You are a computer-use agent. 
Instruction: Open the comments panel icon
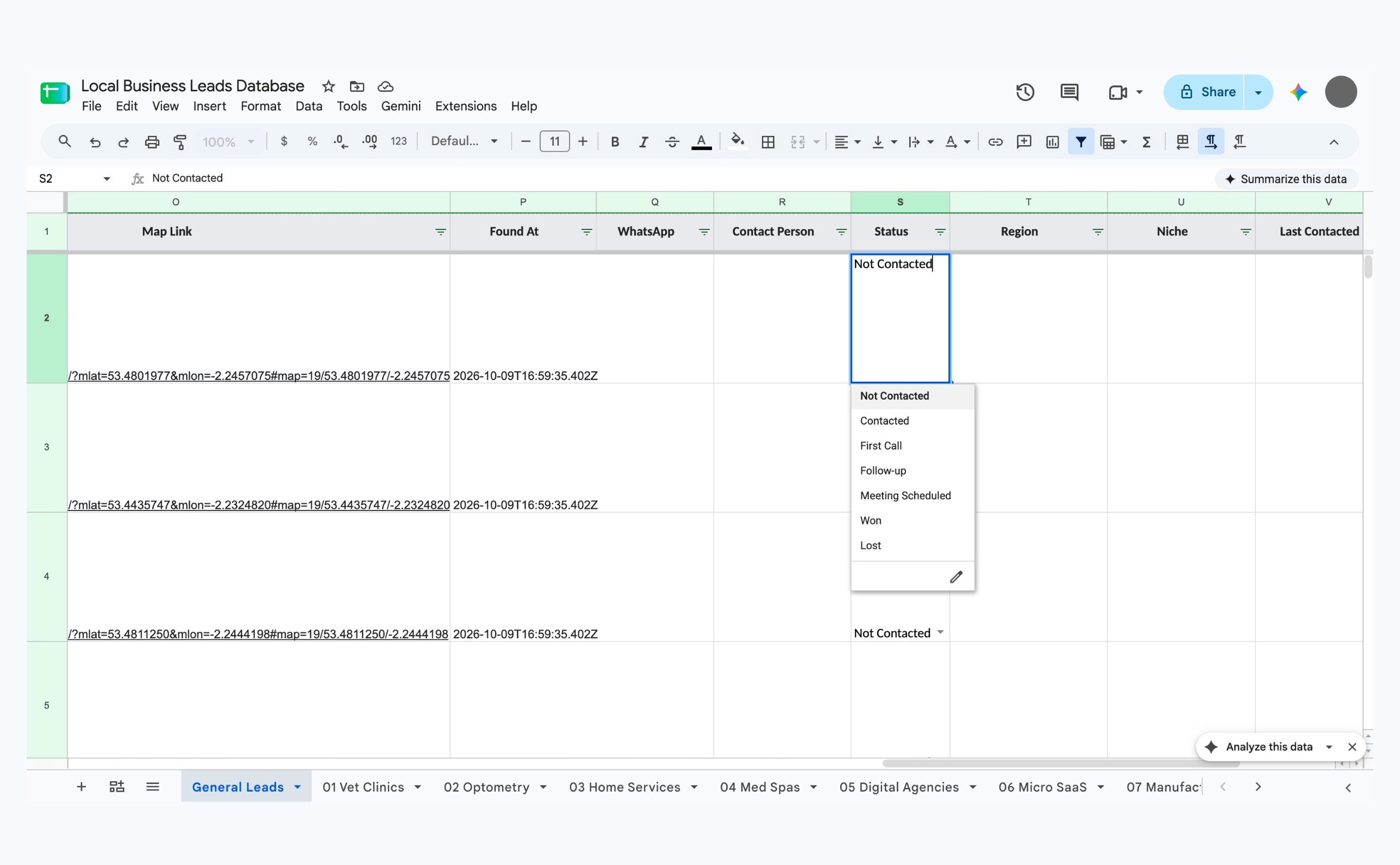1069,92
